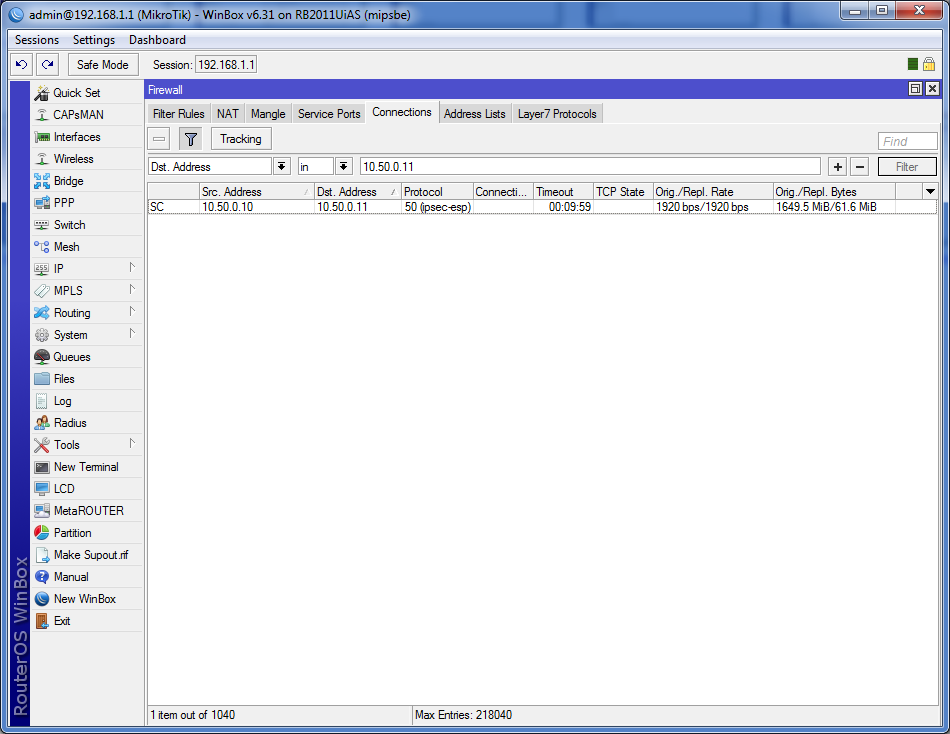
Task: Click the Tracking button
Action: click(241, 139)
